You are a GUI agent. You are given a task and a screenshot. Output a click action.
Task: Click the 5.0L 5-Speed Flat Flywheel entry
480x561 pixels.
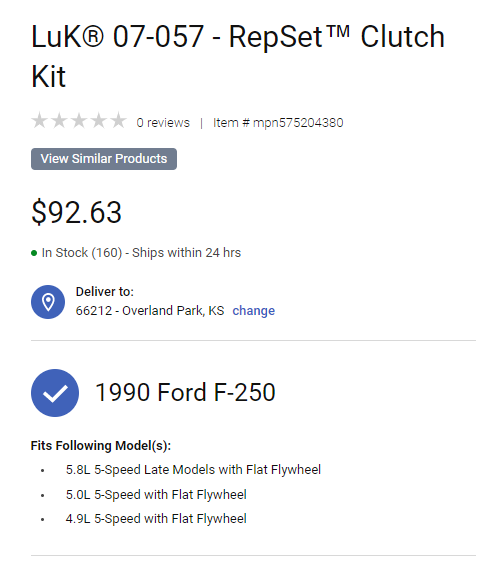click(156, 495)
